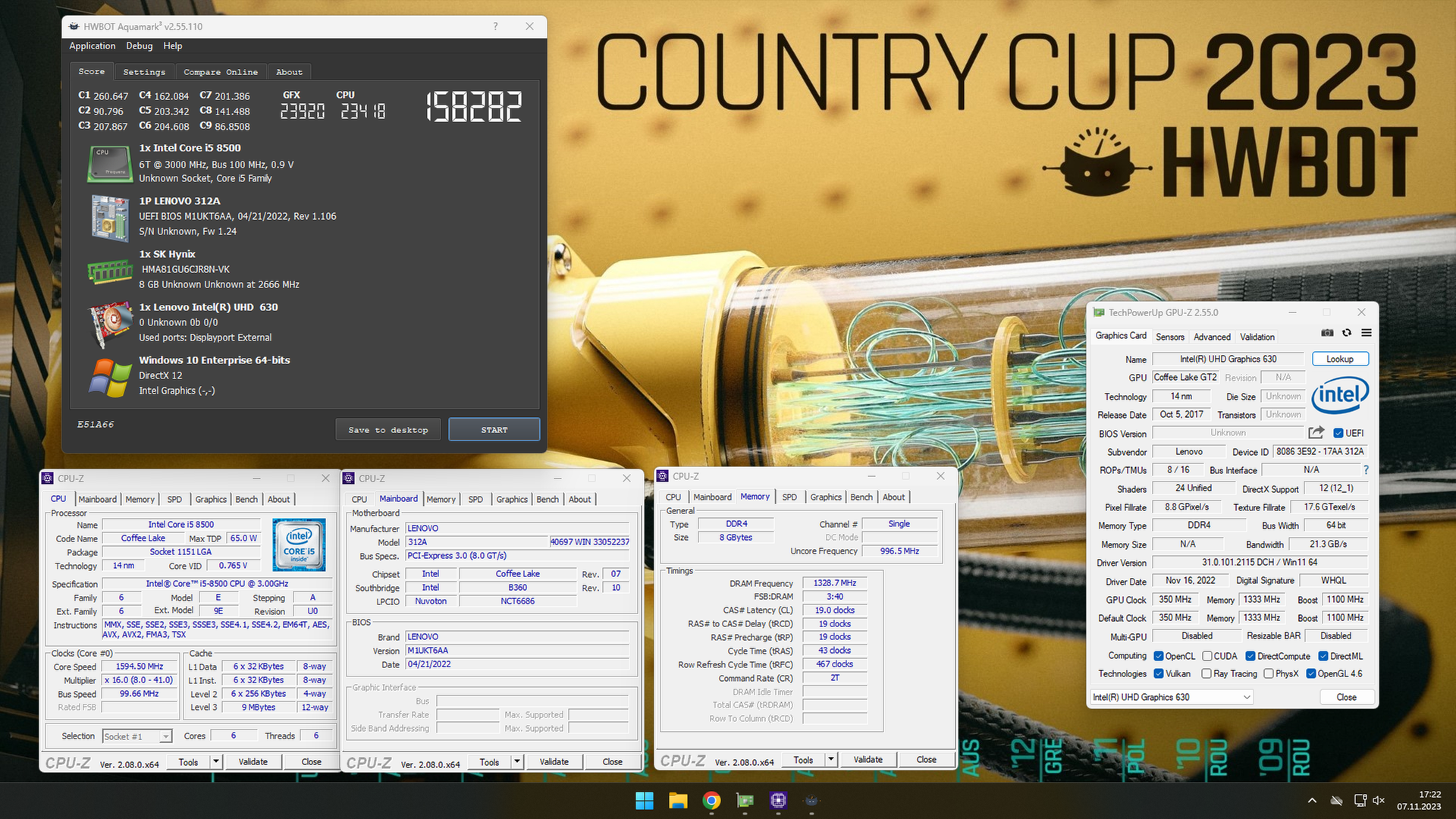Click Validate in CPU-Z Memory window
The image size is (1456, 819).
[868, 759]
